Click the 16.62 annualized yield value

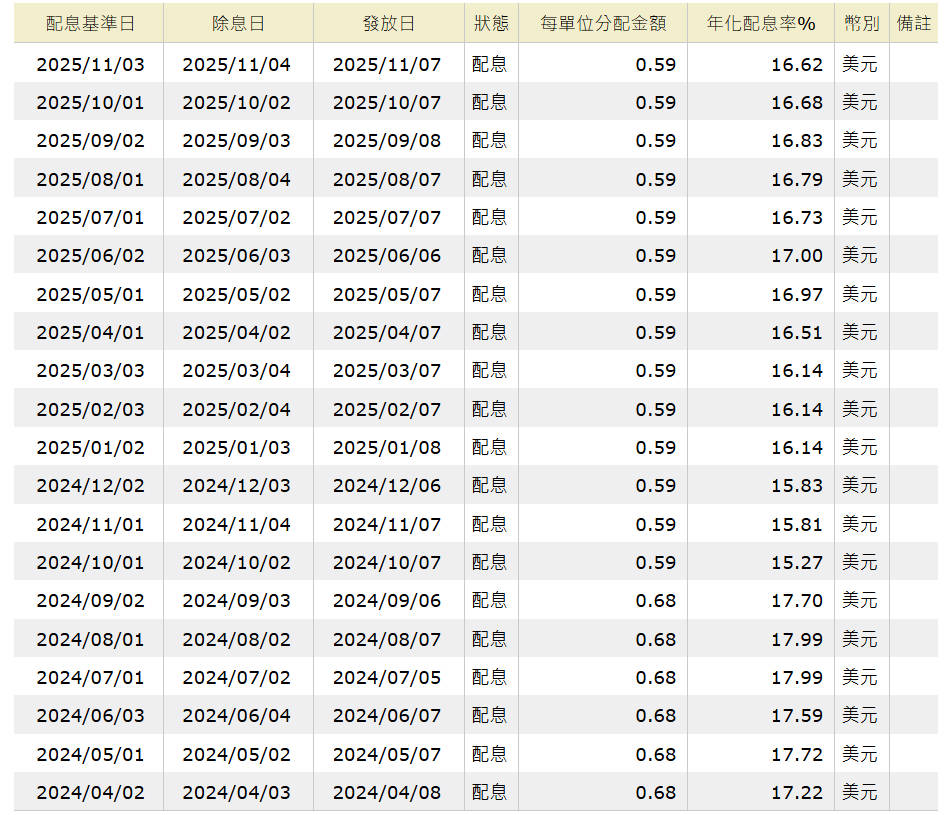(796, 65)
